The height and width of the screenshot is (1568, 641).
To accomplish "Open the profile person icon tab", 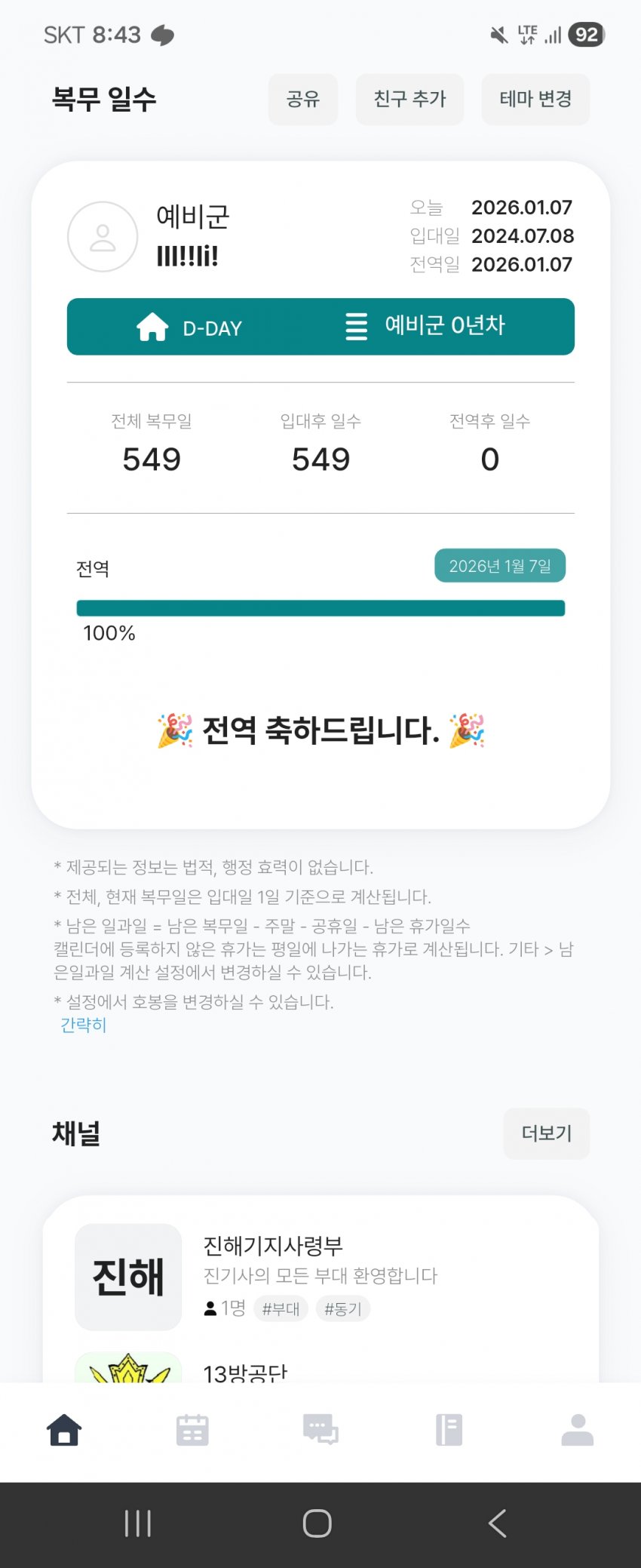I will click(x=578, y=1429).
